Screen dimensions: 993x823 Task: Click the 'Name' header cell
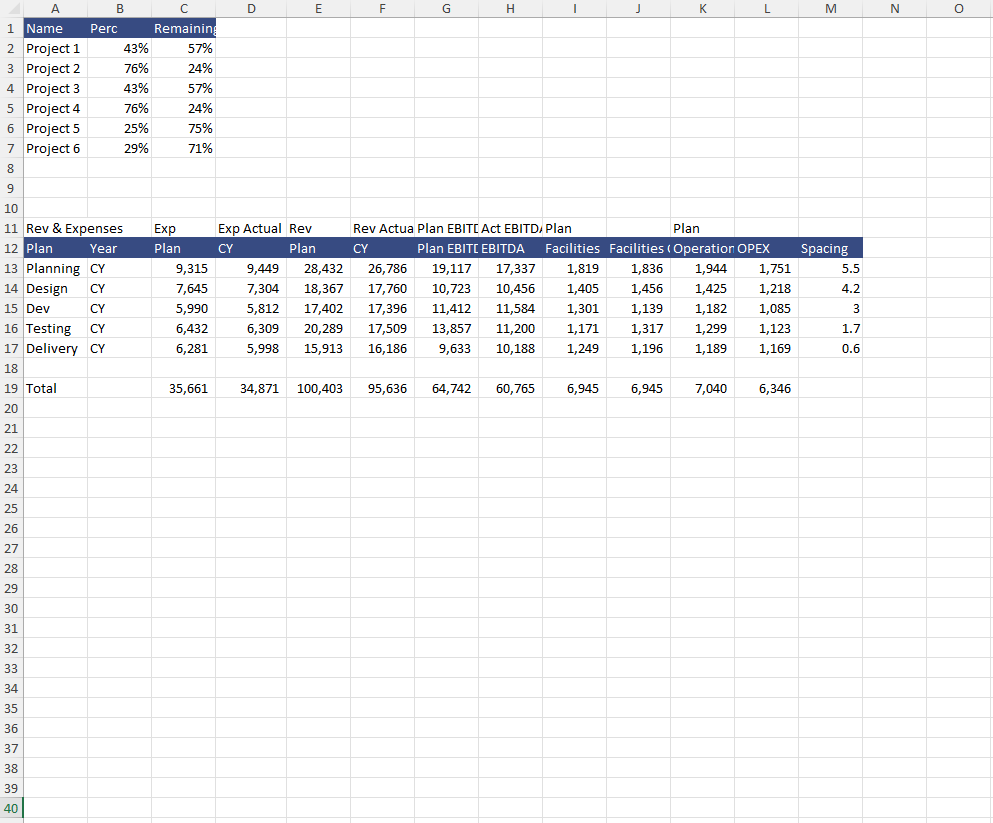[56, 28]
